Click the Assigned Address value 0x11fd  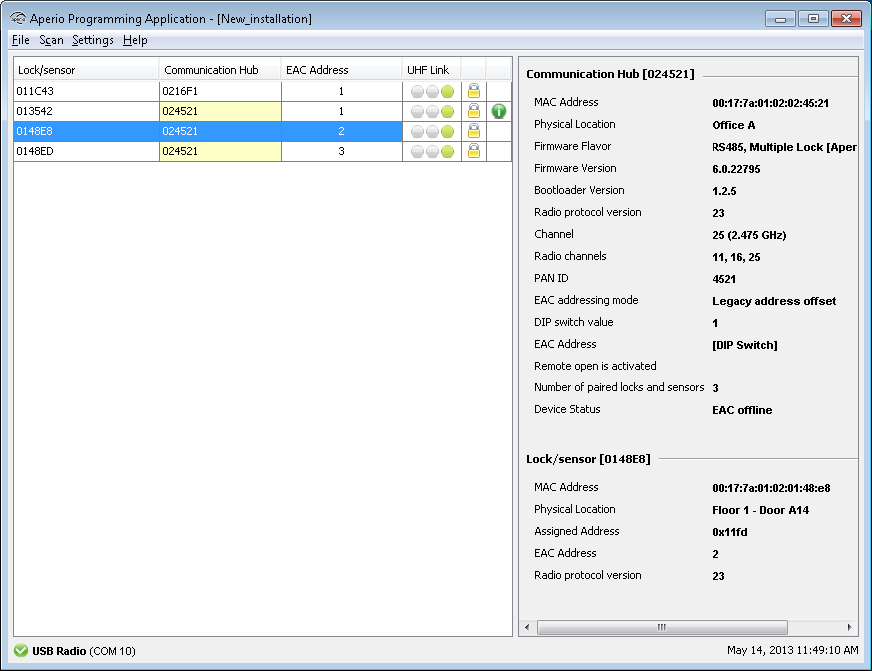[730, 532]
